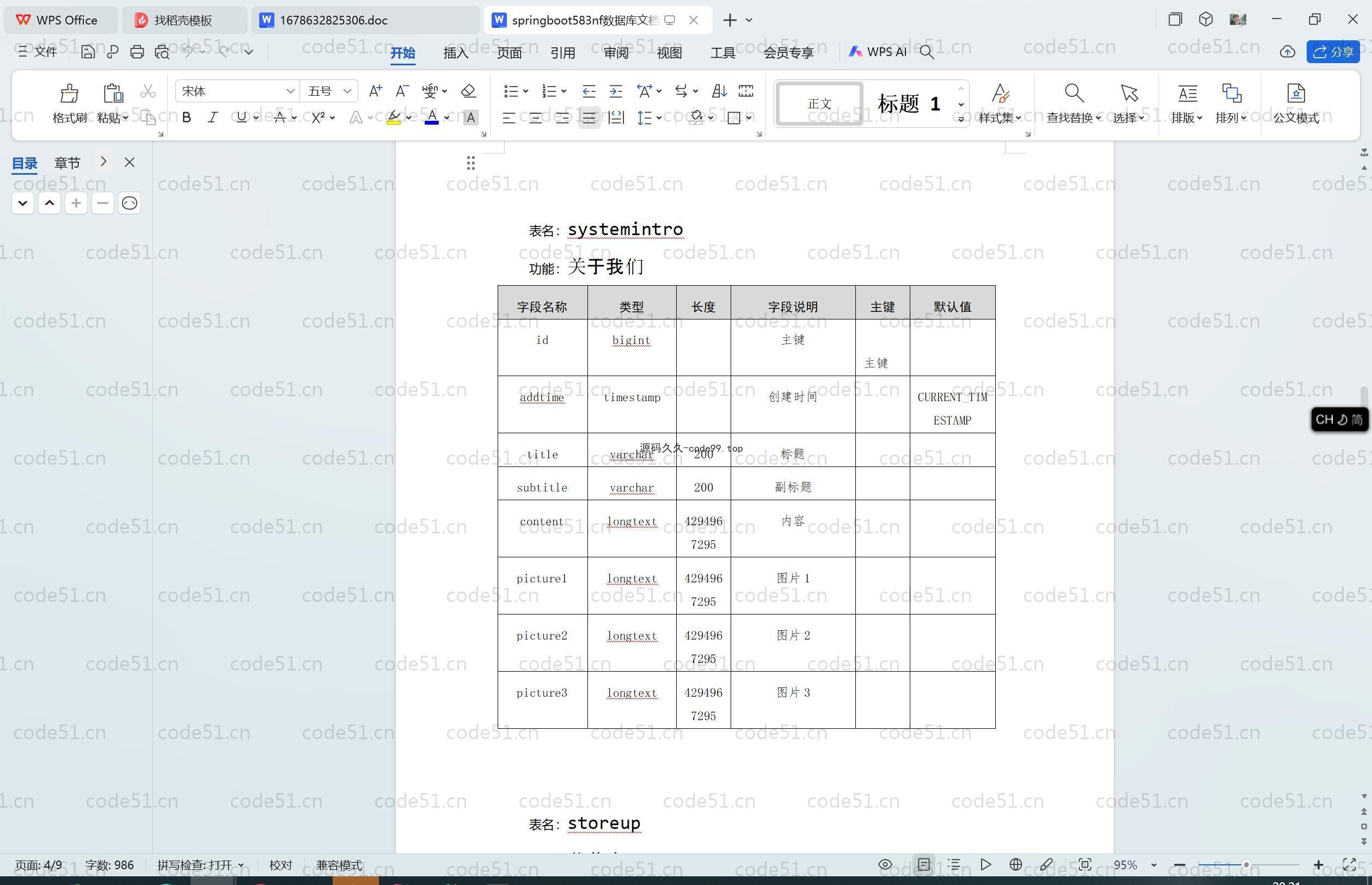Click the search icon next to WPS AI
This screenshot has width=1372, height=885.
(x=927, y=52)
